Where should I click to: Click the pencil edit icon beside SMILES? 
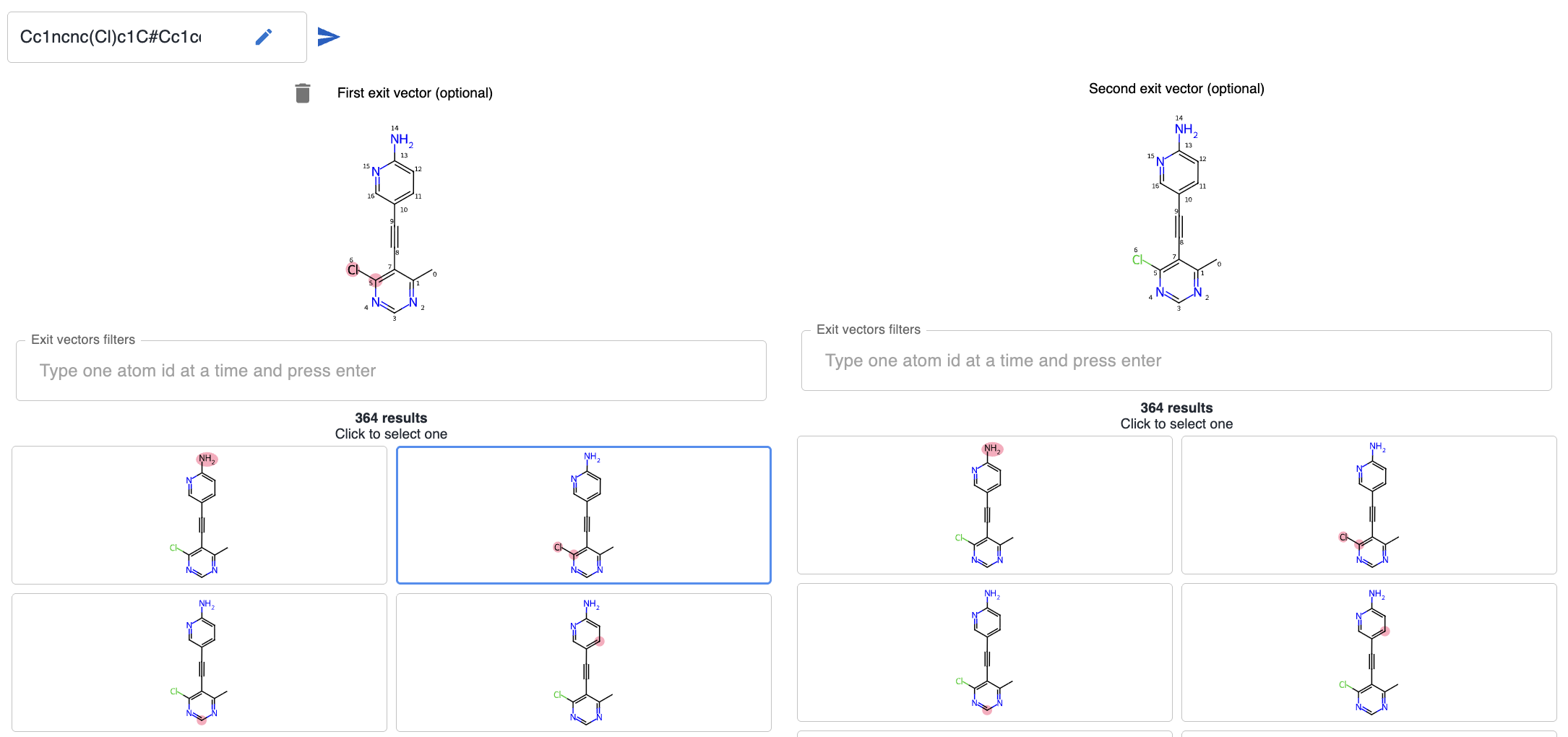[264, 37]
